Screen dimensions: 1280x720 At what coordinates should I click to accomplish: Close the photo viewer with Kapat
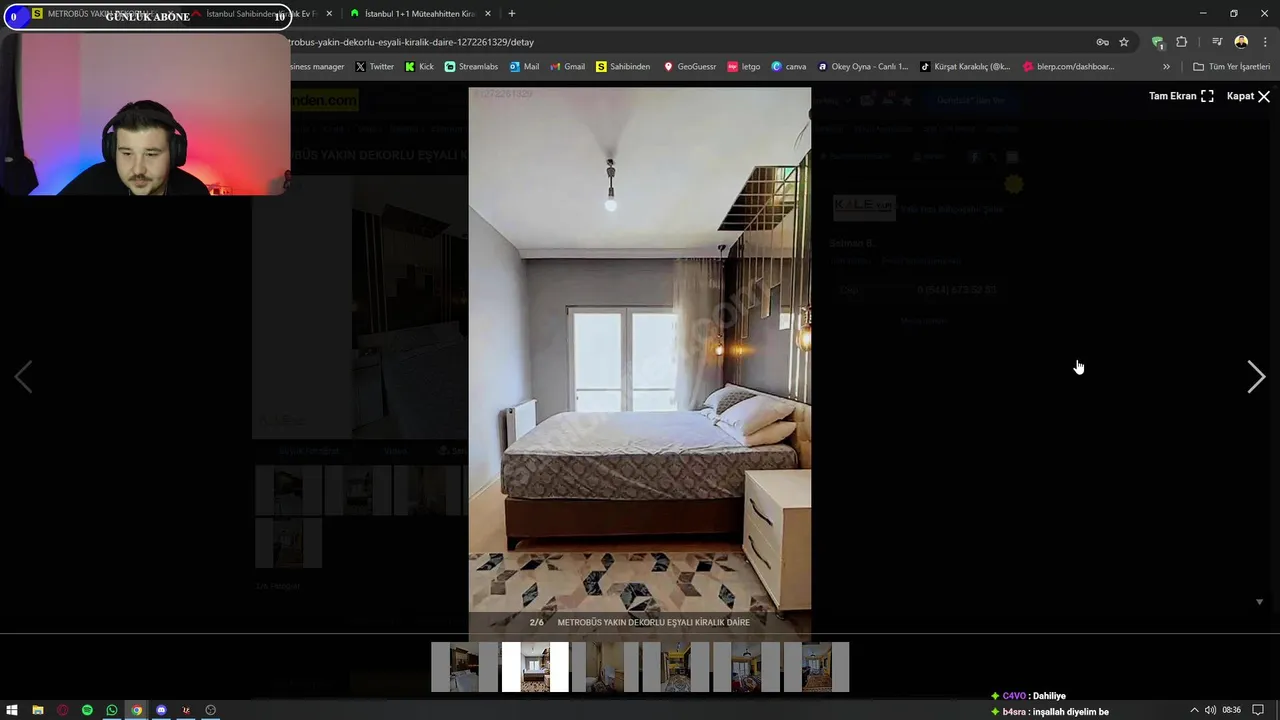click(1248, 96)
